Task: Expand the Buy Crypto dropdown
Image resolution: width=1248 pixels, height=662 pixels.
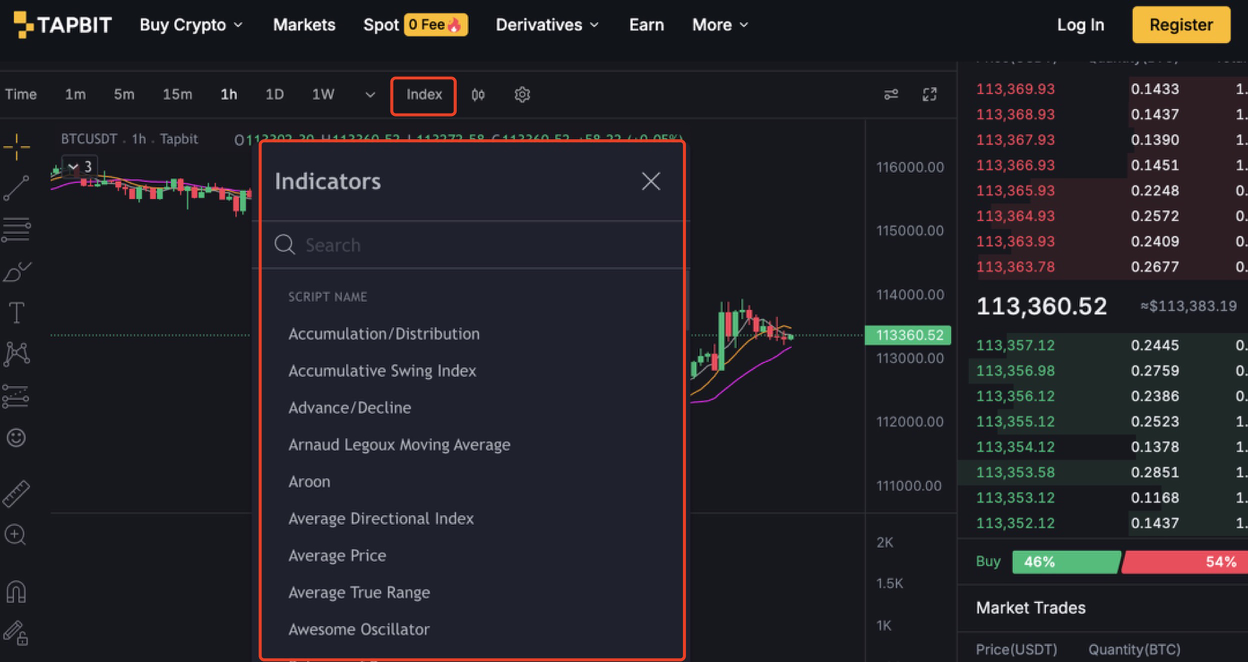Action: [x=191, y=25]
